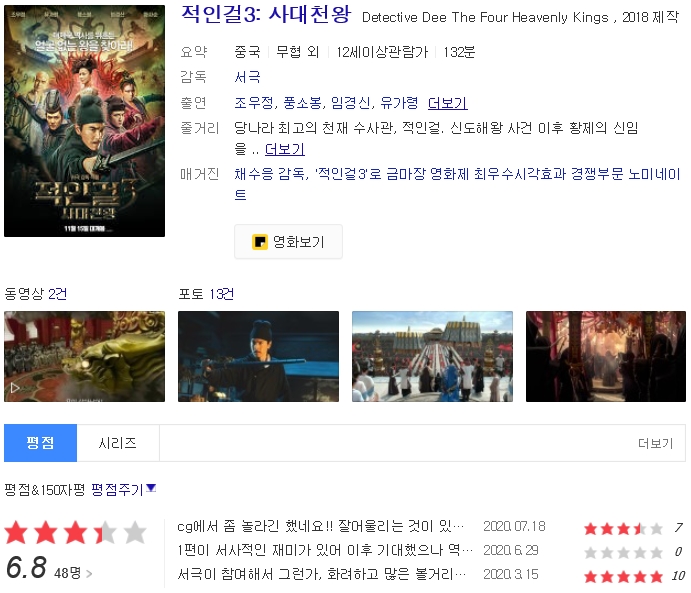Open the magazine article about 채수응 감독
This screenshot has width=691, height=593.
click(457, 184)
